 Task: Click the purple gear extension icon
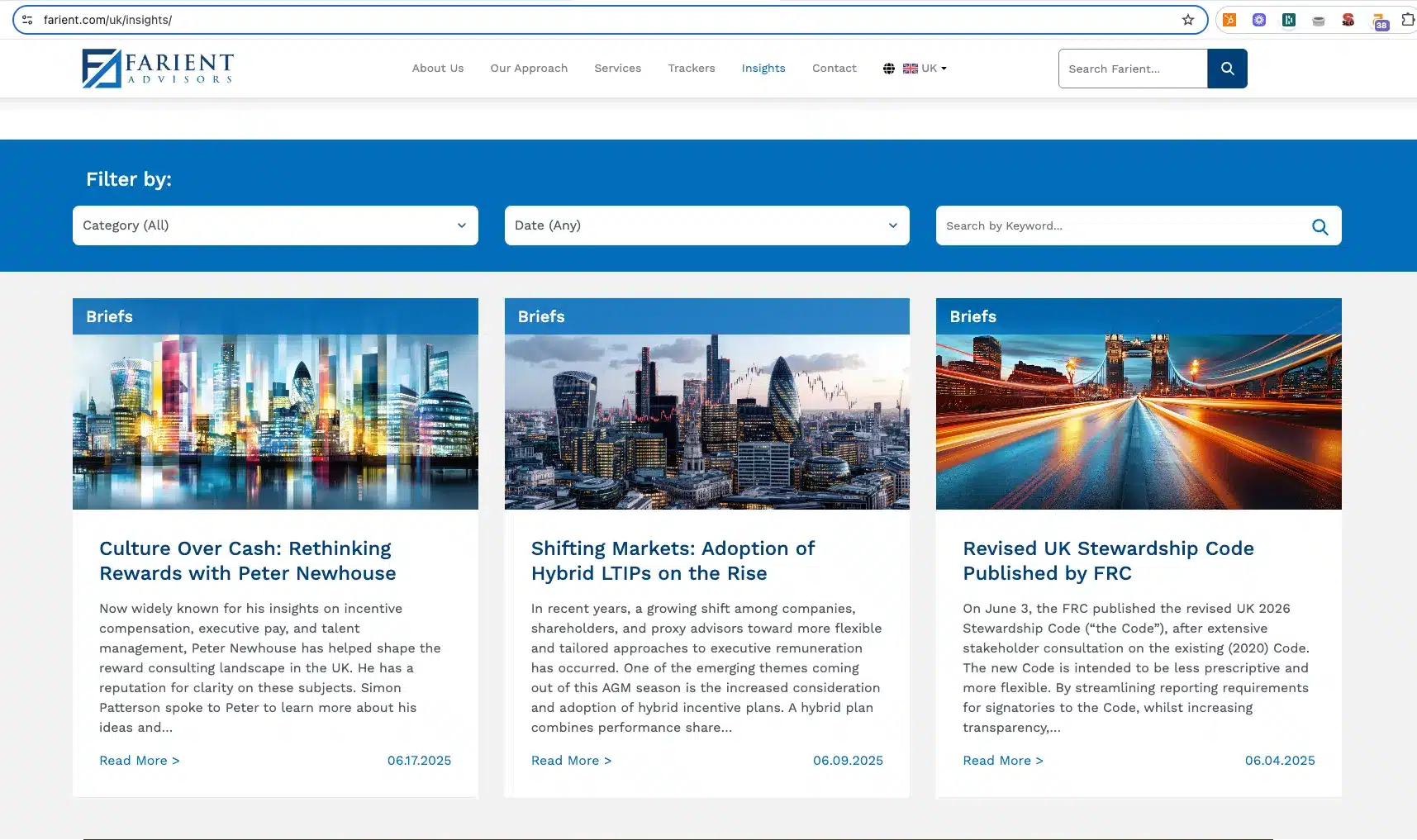click(x=1259, y=20)
